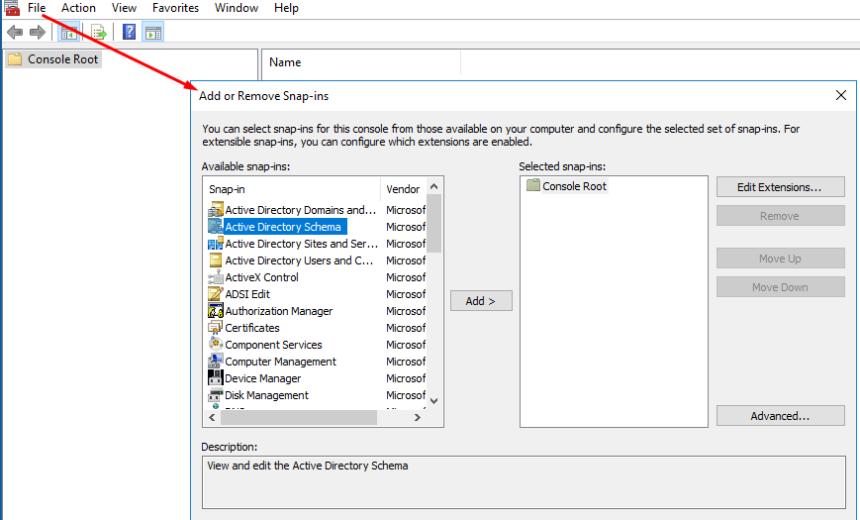
Task: Click the Edit Extensions... button
Action: tap(780, 187)
